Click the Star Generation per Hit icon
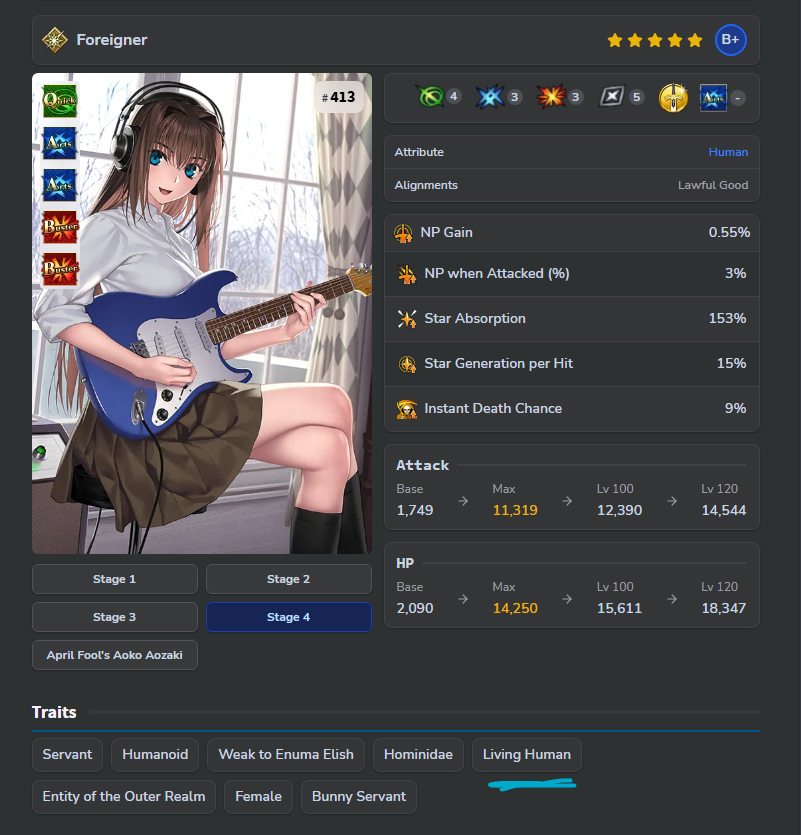Viewport: 801px width, 835px height. 407,364
